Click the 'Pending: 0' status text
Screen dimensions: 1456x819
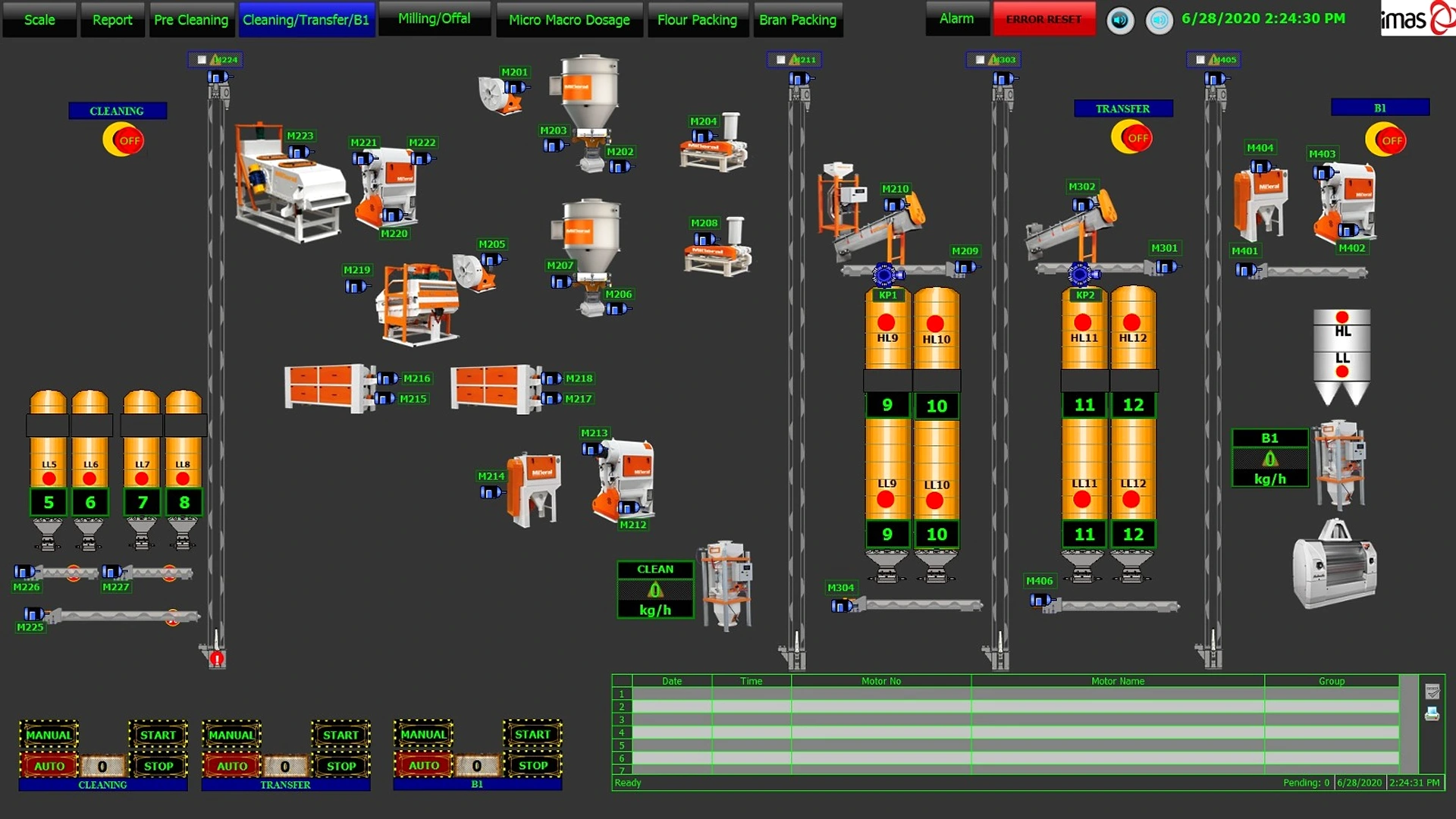1306,783
